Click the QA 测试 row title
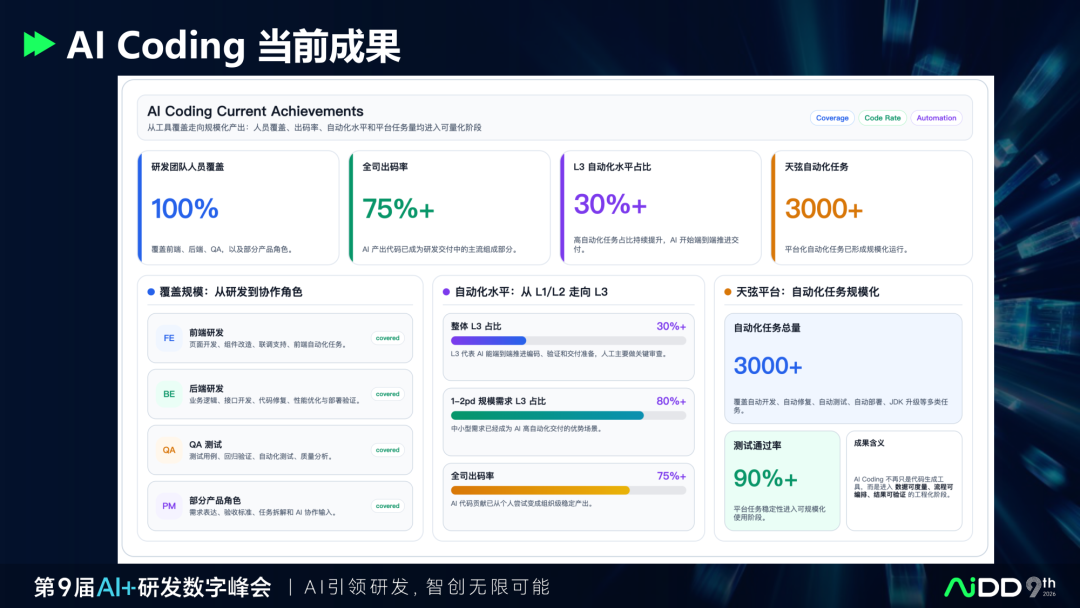The height and width of the screenshot is (608, 1080). pos(205,444)
